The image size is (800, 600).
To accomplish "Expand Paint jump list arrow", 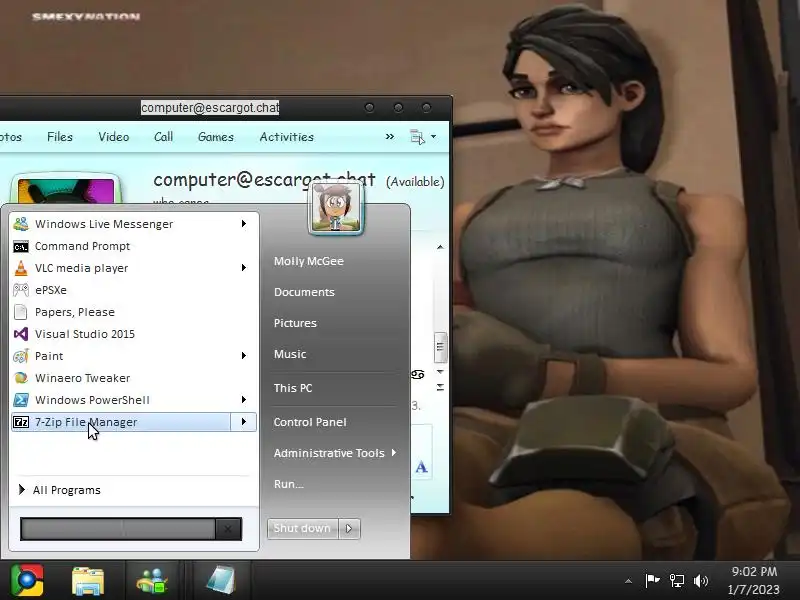I will point(244,356).
